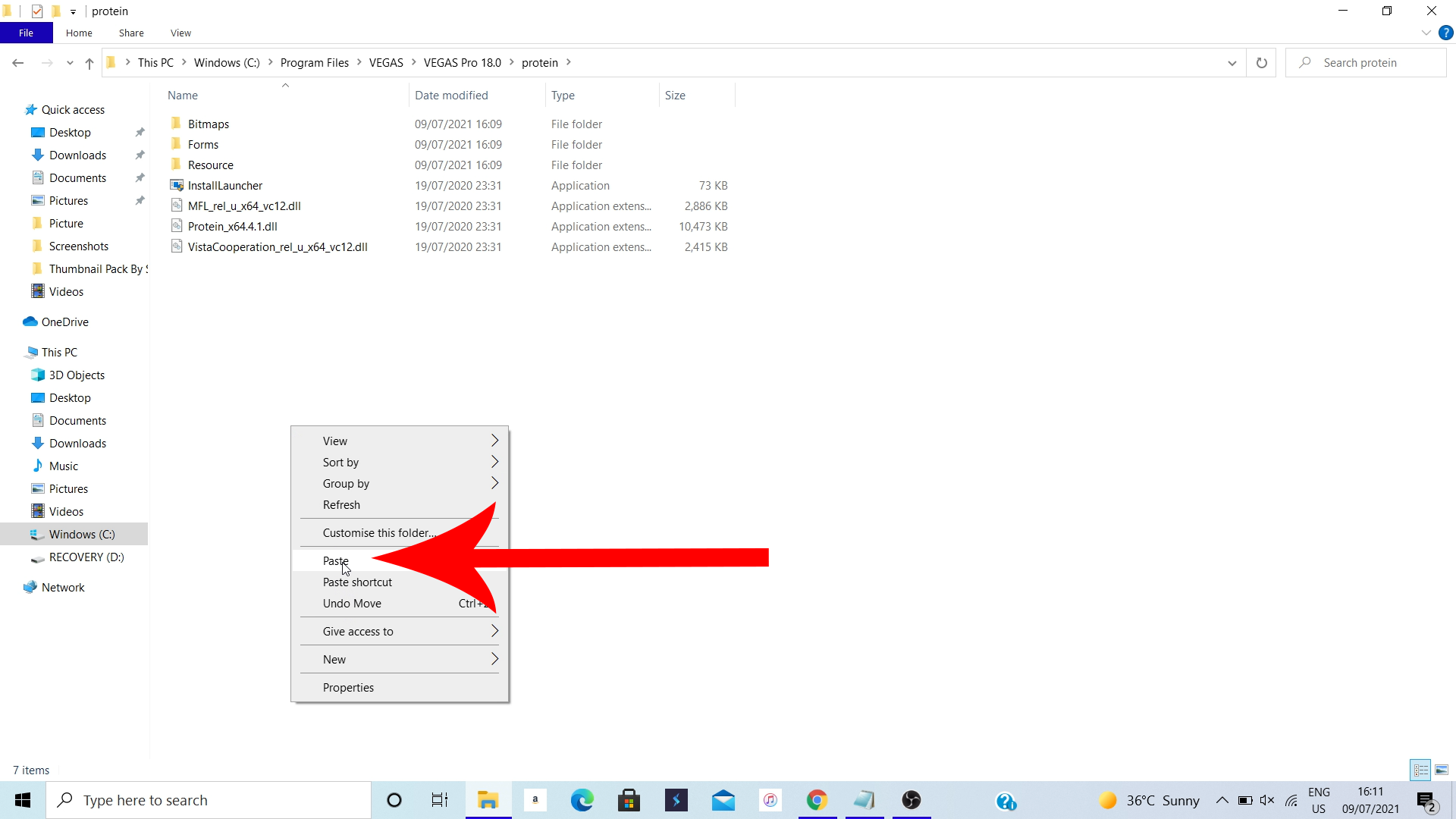Open Microsoft Store from the taskbar

point(629,800)
